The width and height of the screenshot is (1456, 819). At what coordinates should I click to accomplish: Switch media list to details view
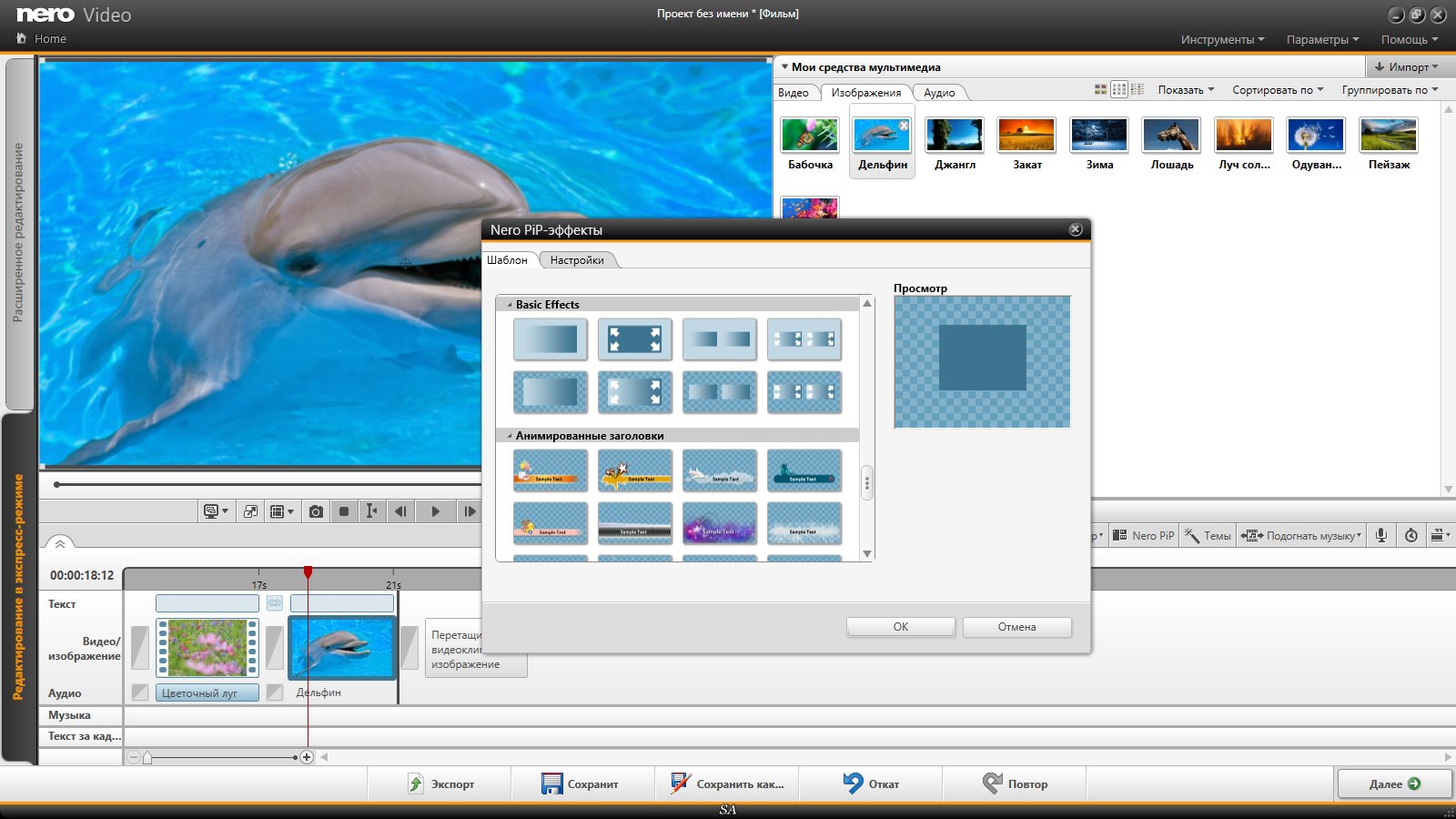1137,89
